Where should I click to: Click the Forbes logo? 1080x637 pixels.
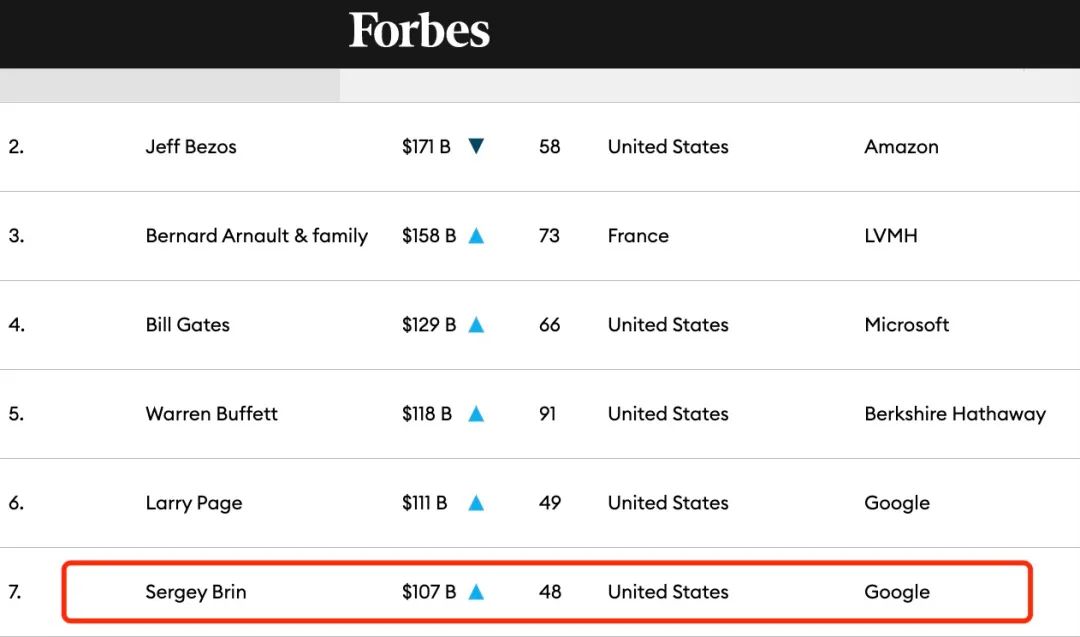click(x=419, y=31)
